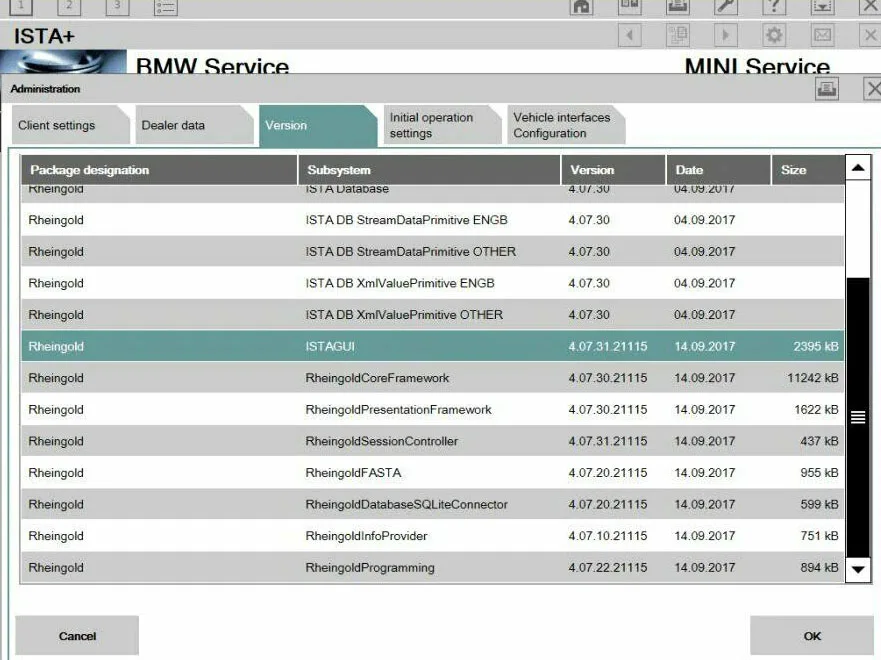Select the RheingoldProgramming row
Image resolution: width=881 pixels, height=660 pixels.
click(433, 567)
